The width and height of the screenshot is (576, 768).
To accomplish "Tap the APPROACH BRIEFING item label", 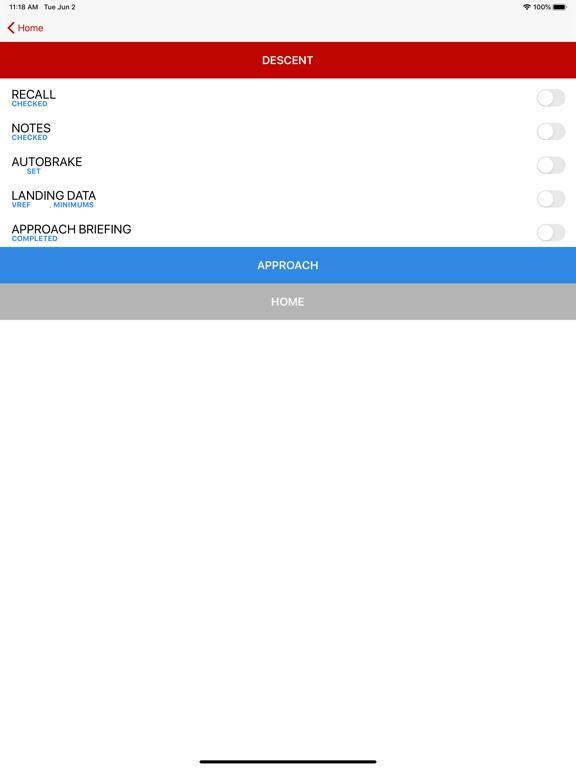I will point(71,229).
